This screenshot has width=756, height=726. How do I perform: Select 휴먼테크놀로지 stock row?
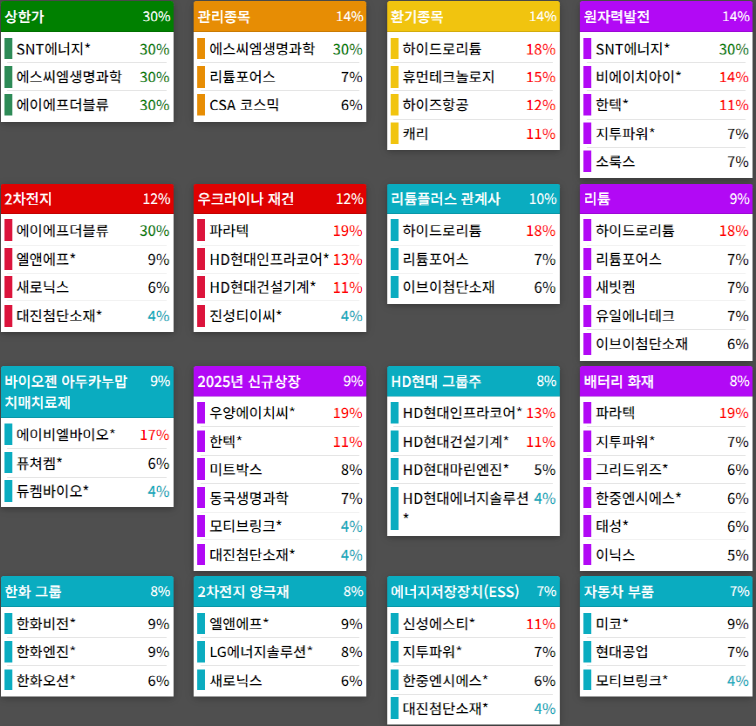point(473,77)
